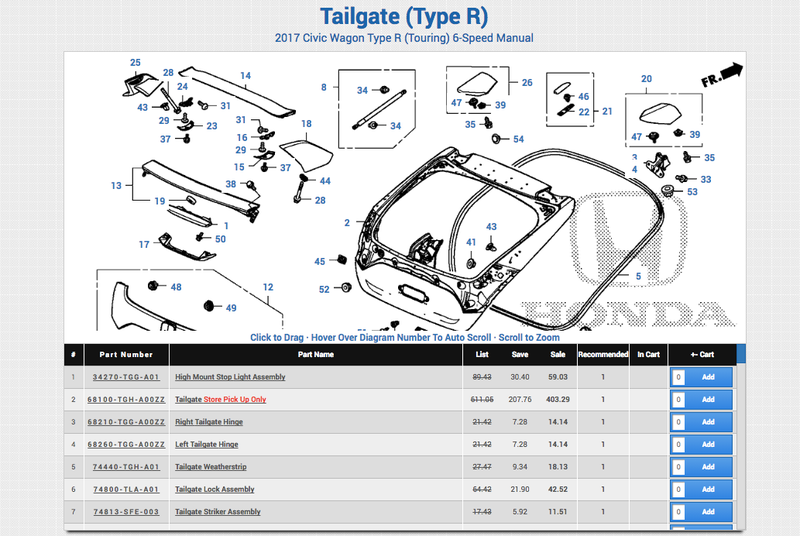The image size is (800, 536).
Task: Click diagram number 44 label
Action: [x=325, y=181]
